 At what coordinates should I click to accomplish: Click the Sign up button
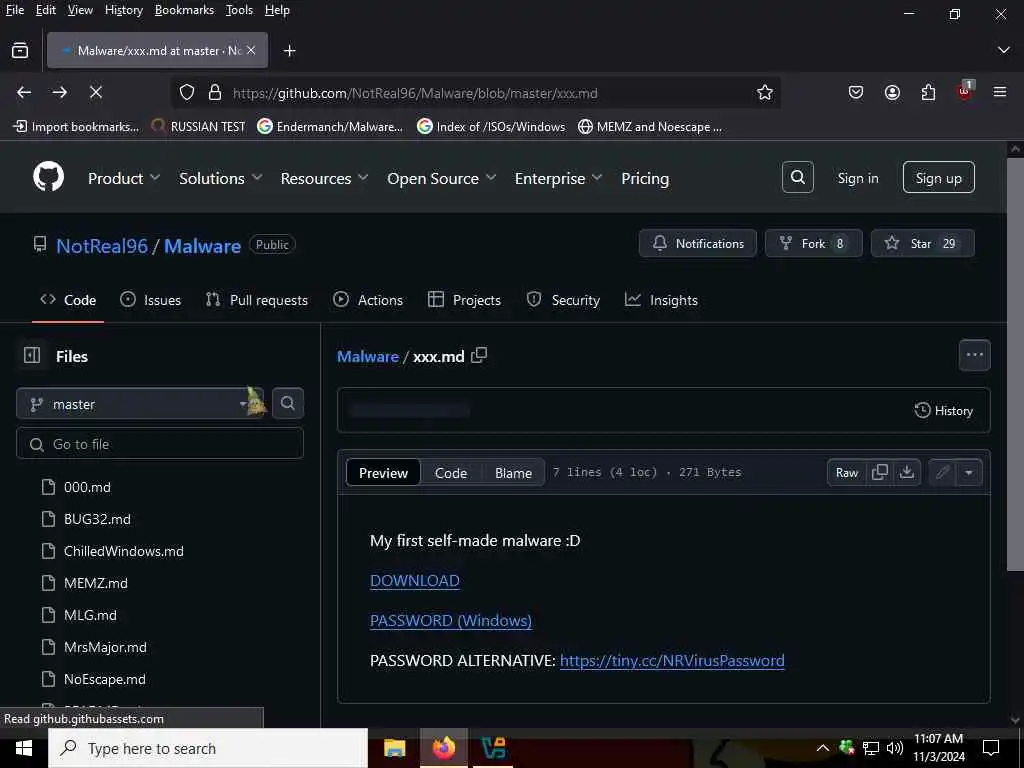click(938, 178)
